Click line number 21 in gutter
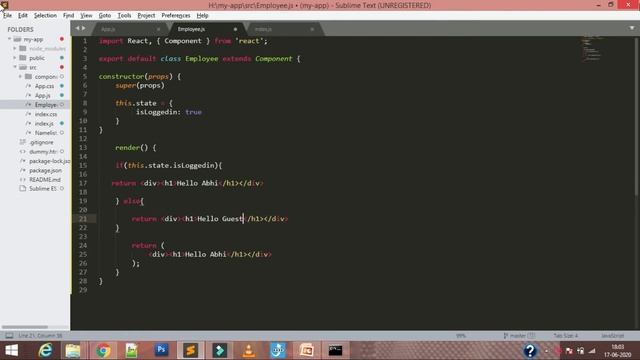 pyautogui.click(x=83, y=219)
